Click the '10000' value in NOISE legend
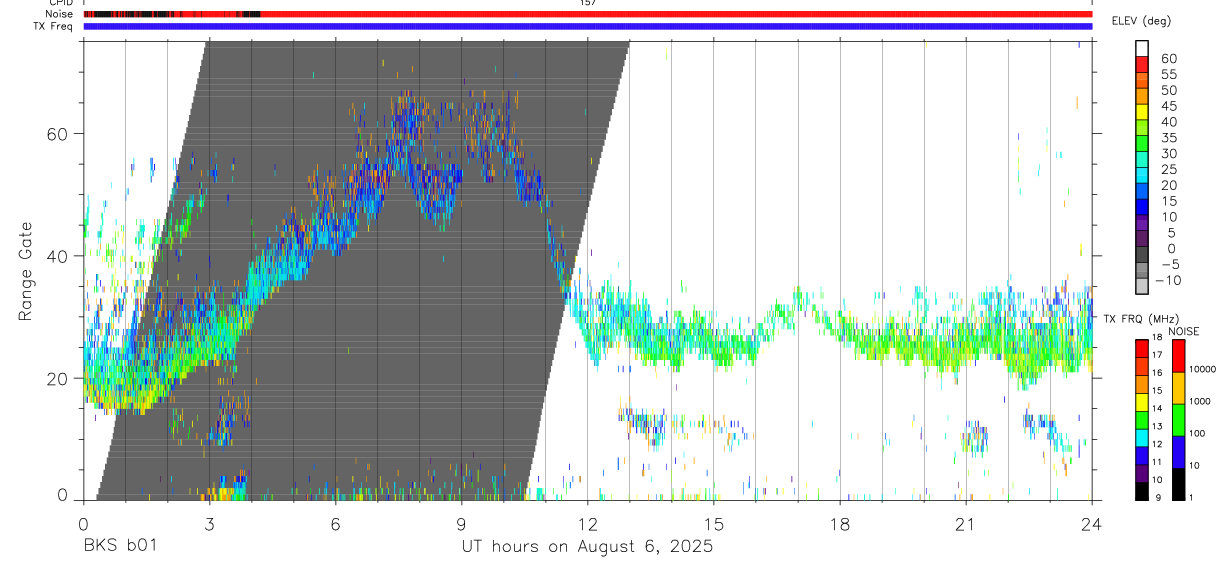The height and width of the screenshot is (567, 1228). coord(1204,369)
